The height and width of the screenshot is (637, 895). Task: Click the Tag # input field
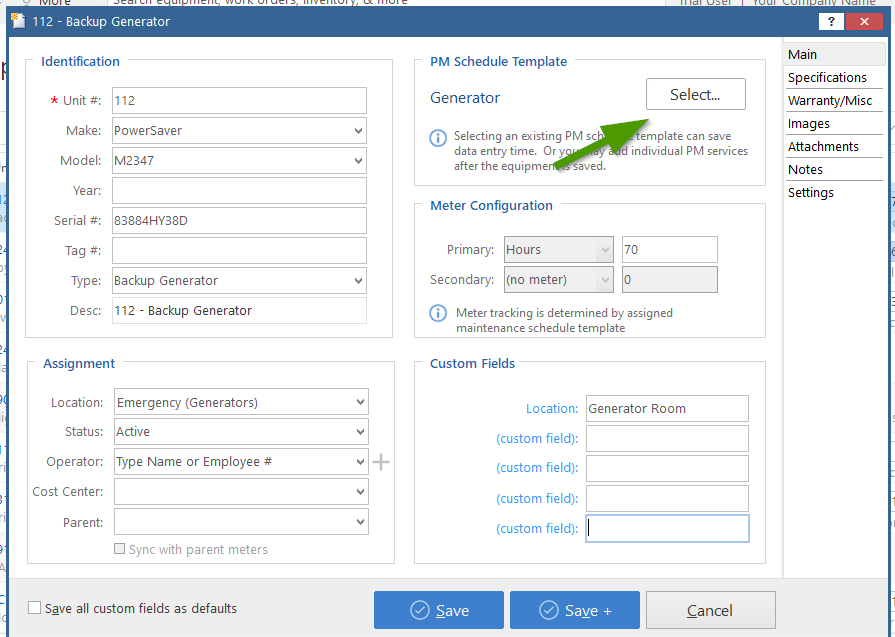tap(239, 251)
